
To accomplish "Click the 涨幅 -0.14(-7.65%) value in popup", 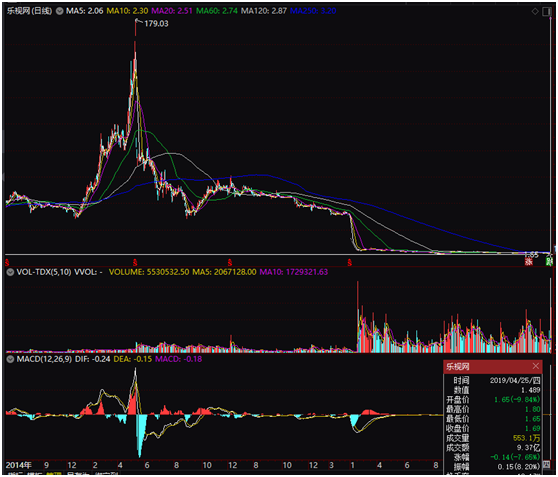I will click(515, 457).
